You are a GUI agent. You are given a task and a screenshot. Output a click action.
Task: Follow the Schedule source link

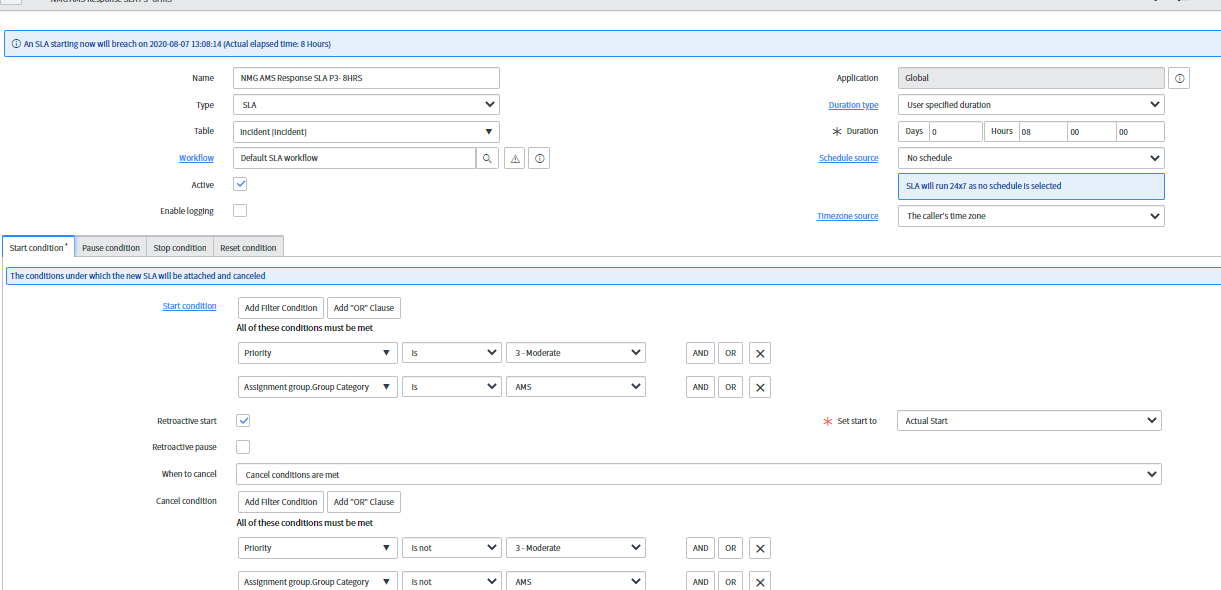tap(848, 158)
